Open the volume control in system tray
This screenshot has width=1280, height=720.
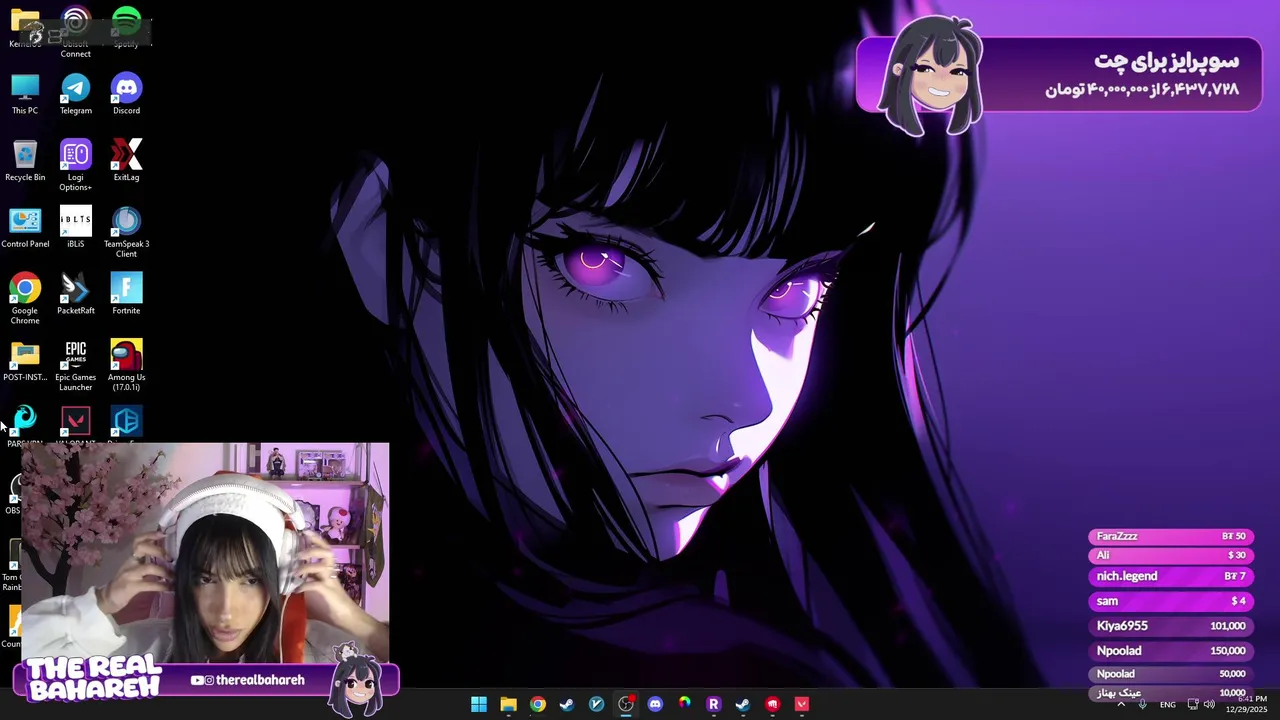(x=1209, y=704)
